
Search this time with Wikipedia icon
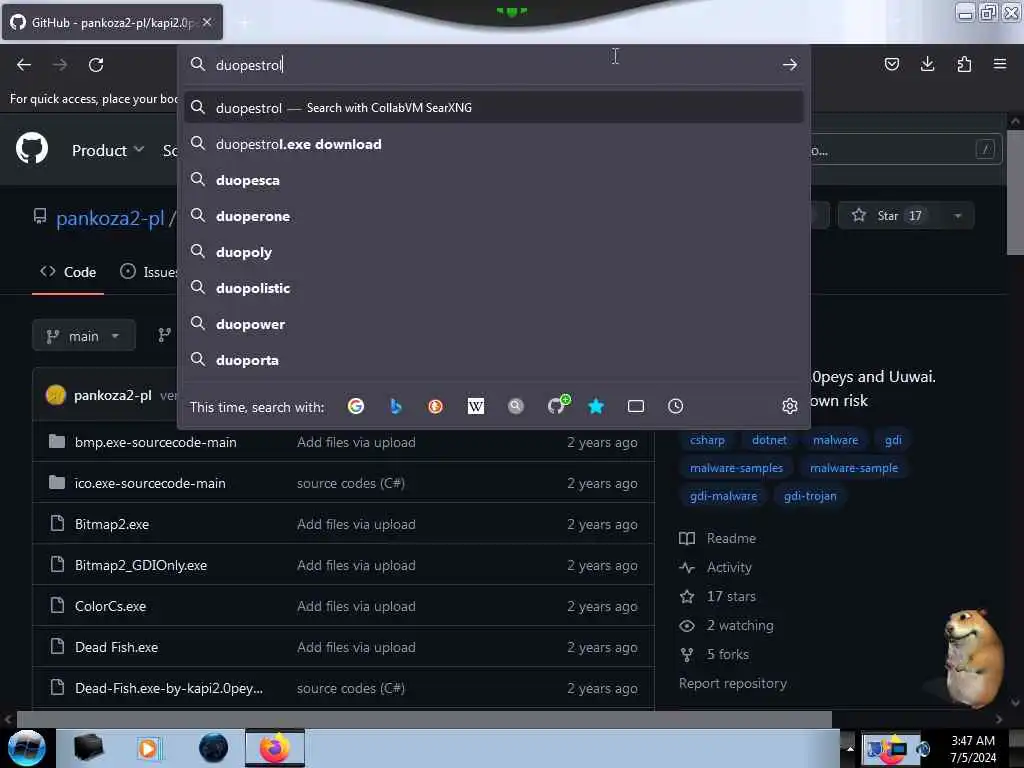tap(475, 406)
